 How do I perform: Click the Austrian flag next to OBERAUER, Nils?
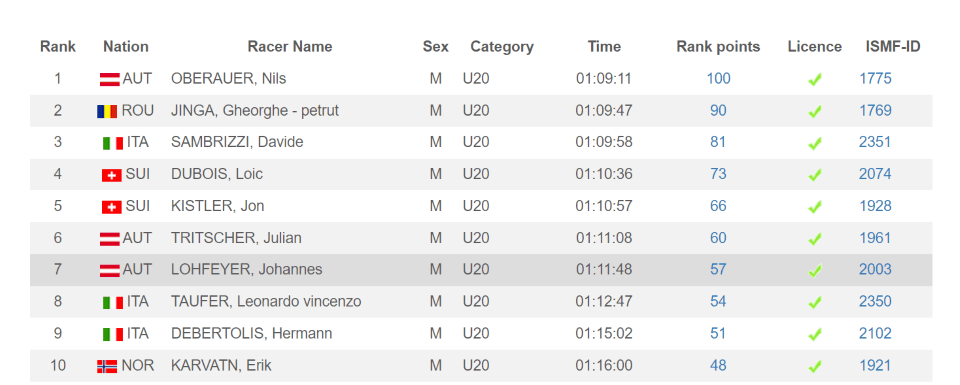(x=110, y=80)
